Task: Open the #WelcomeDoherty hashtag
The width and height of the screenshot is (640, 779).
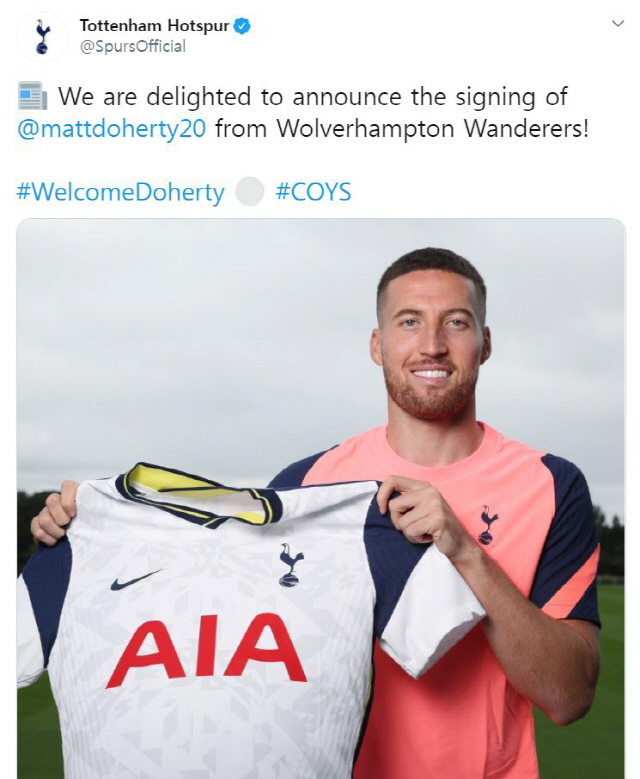Action: point(121,192)
